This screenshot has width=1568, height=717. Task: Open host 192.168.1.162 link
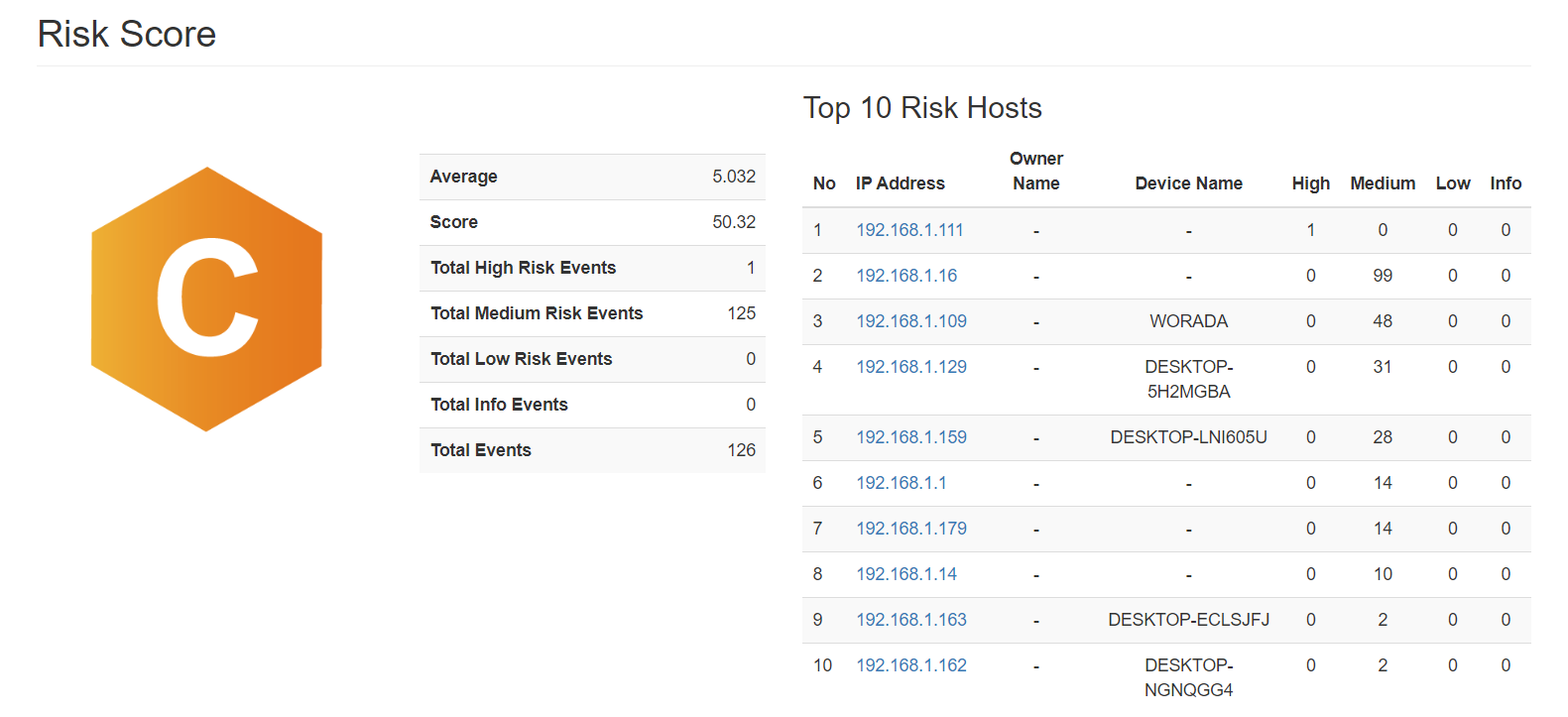(x=910, y=665)
